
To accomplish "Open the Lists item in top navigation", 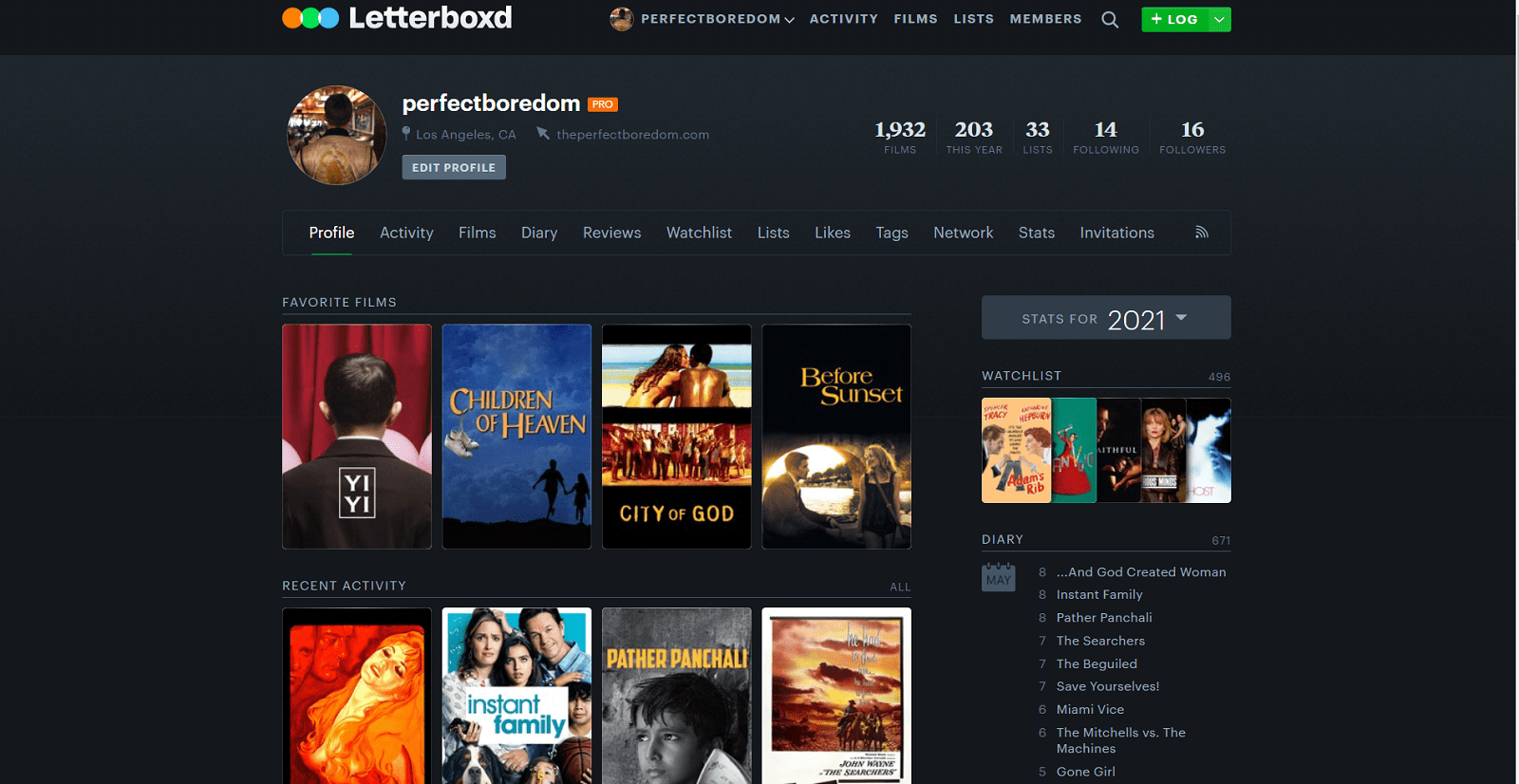I will 974,19.
